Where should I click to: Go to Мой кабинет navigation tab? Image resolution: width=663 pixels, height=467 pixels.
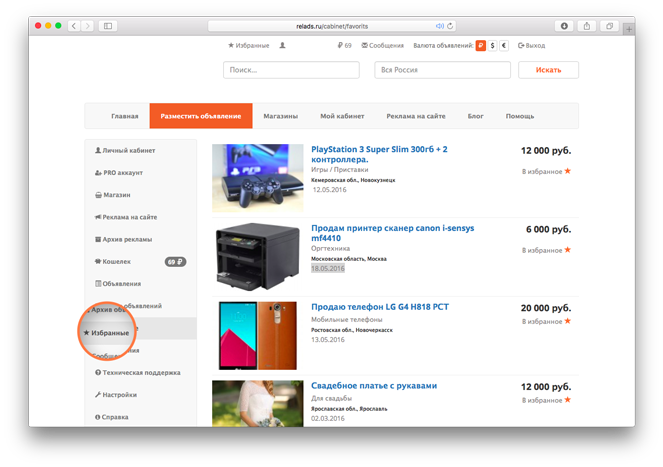tap(342, 116)
